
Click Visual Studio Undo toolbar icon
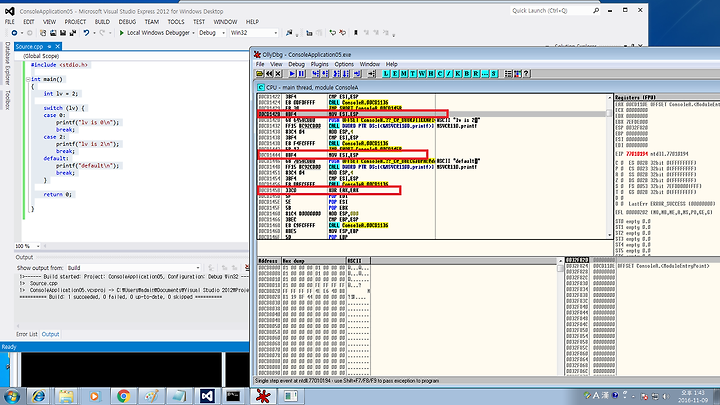[86, 33]
